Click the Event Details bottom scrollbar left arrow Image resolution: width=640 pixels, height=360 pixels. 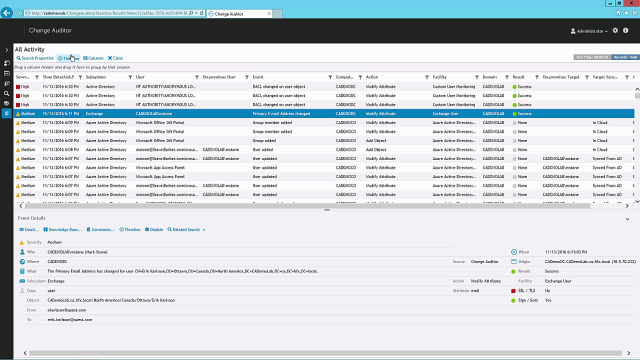[25, 353]
